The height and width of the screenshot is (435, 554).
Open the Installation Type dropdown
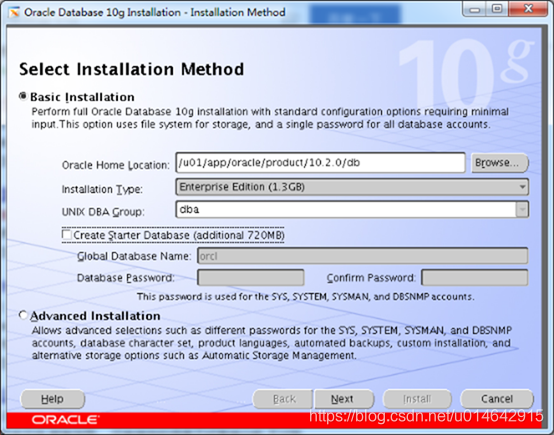point(352,187)
